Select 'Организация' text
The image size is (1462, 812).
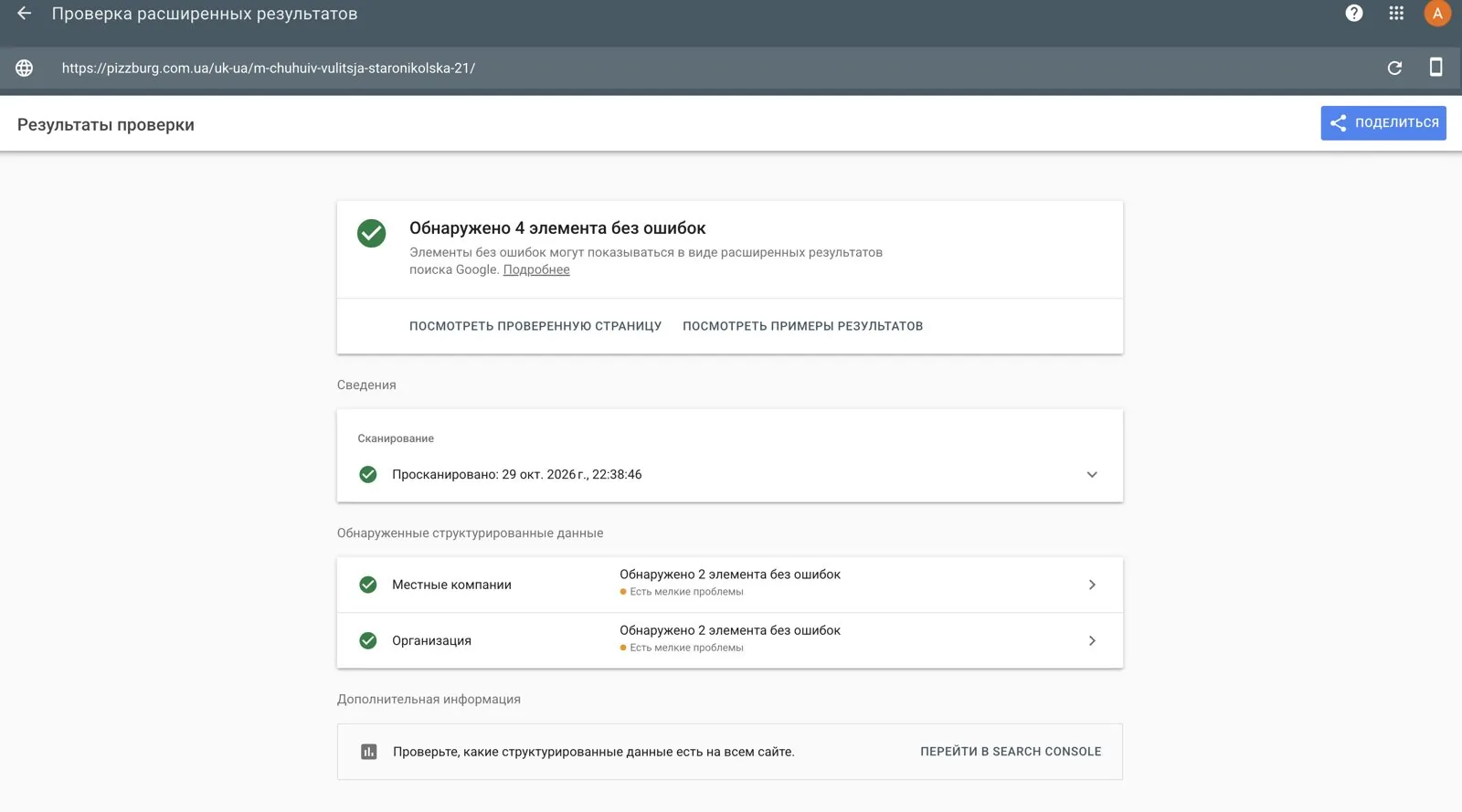[x=431, y=640]
